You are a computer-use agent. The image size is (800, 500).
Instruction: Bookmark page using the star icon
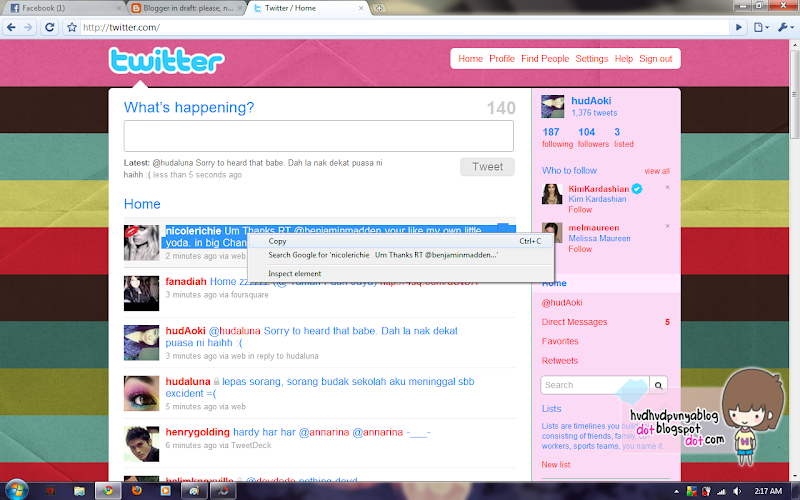72,27
